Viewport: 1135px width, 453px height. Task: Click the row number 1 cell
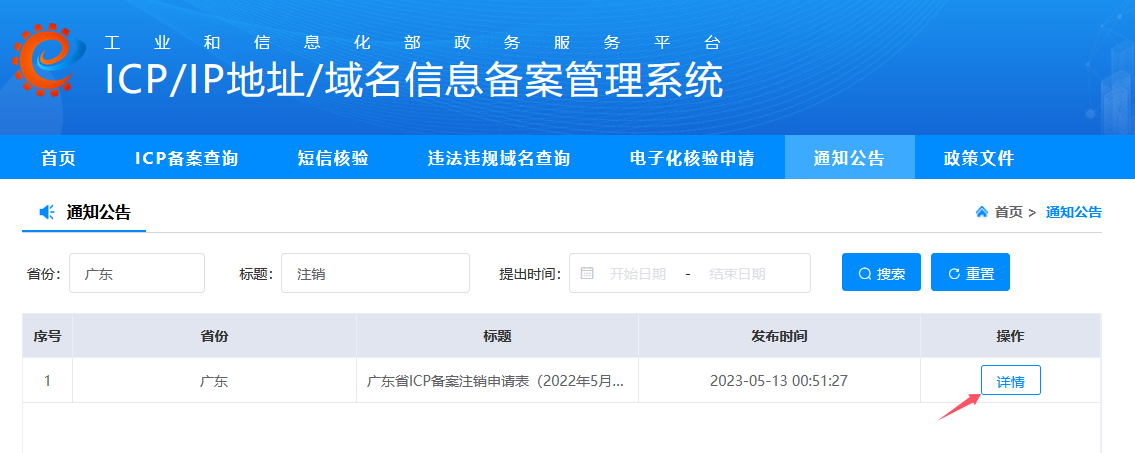[x=47, y=381]
